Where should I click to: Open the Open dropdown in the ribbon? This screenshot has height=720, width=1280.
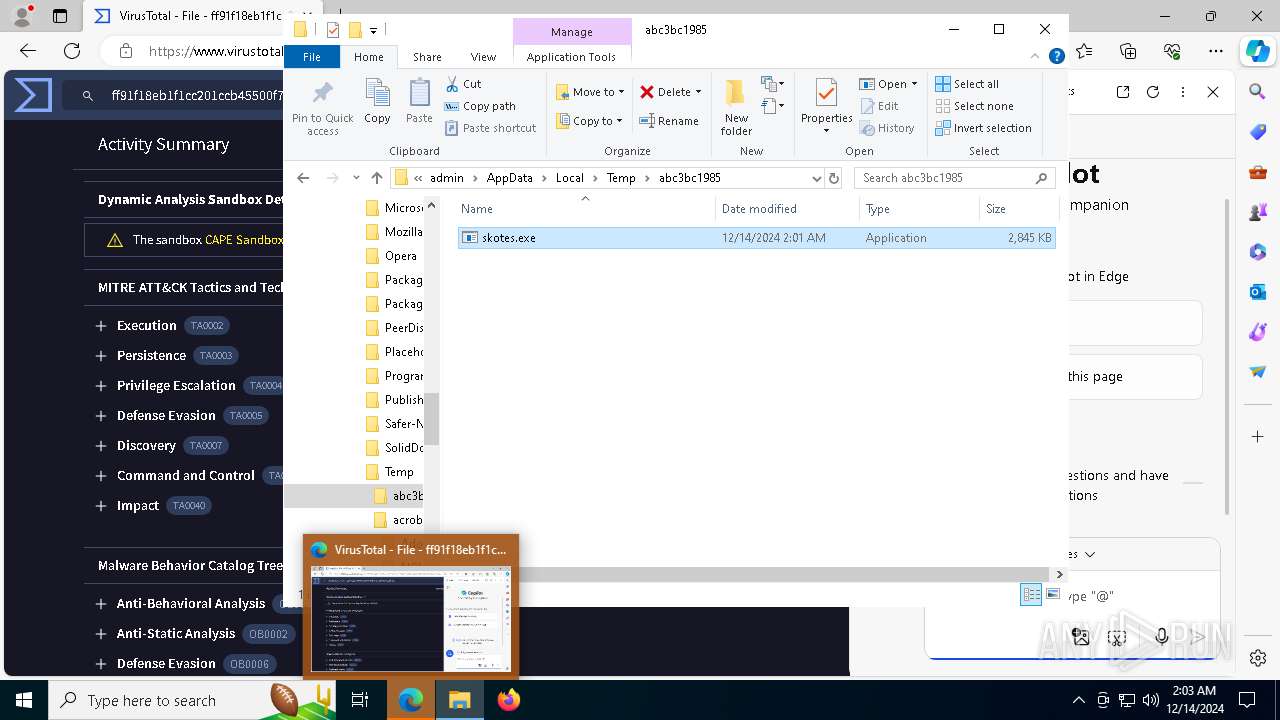point(888,84)
